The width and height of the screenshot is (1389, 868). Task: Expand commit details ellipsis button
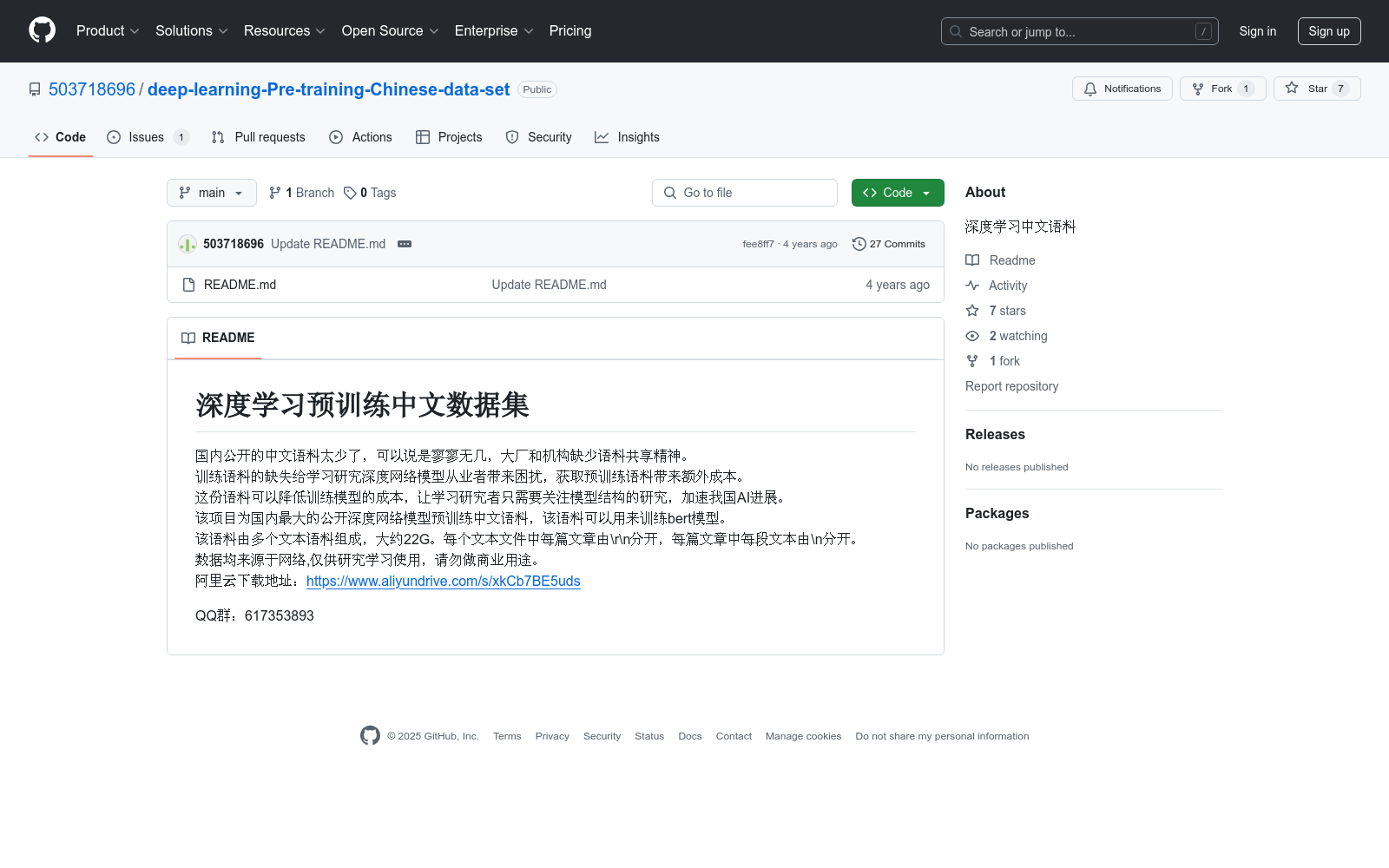405,244
